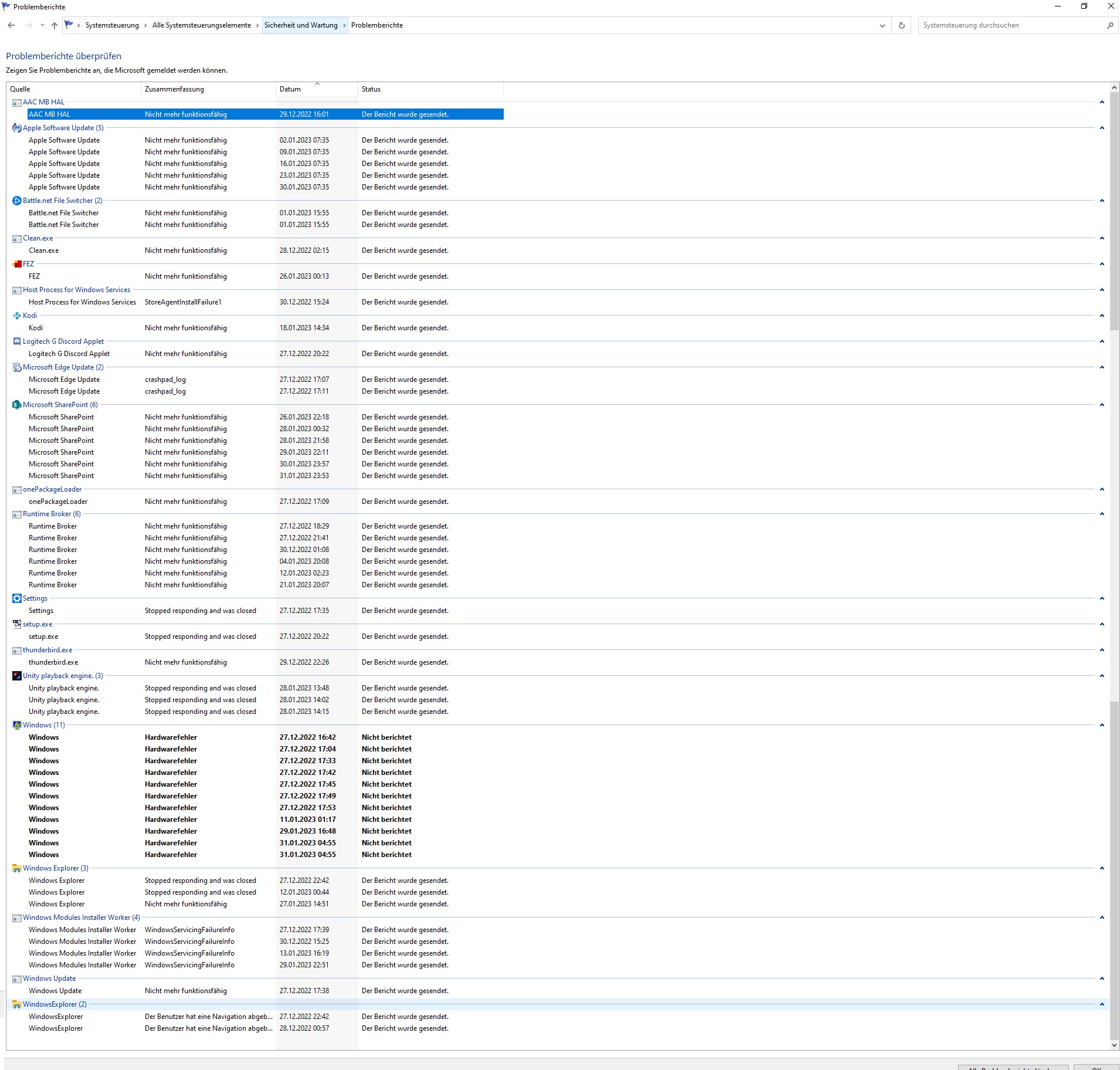This screenshot has width=1120, height=1070.
Task: Click the Microsoft SharePoint group icon
Action: pyautogui.click(x=17, y=405)
